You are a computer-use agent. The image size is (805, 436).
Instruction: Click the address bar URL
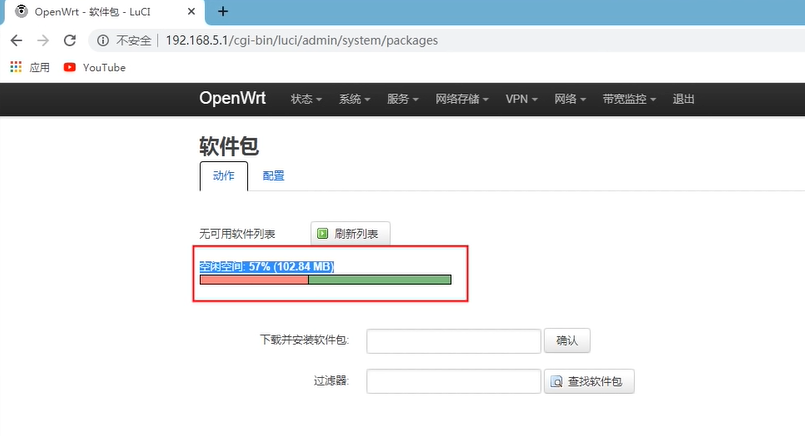click(x=302, y=41)
